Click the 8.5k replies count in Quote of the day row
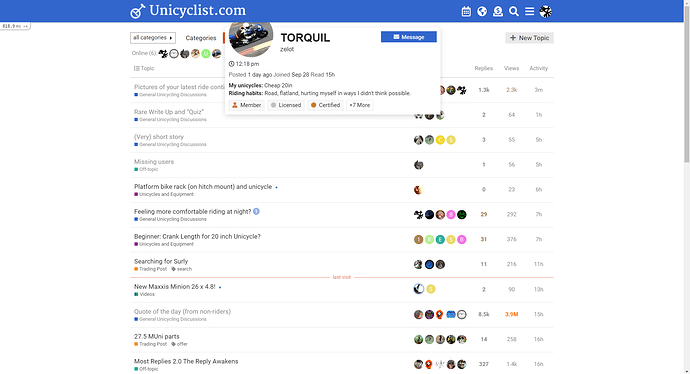This screenshot has width=690, height=374. coord(484,315)
